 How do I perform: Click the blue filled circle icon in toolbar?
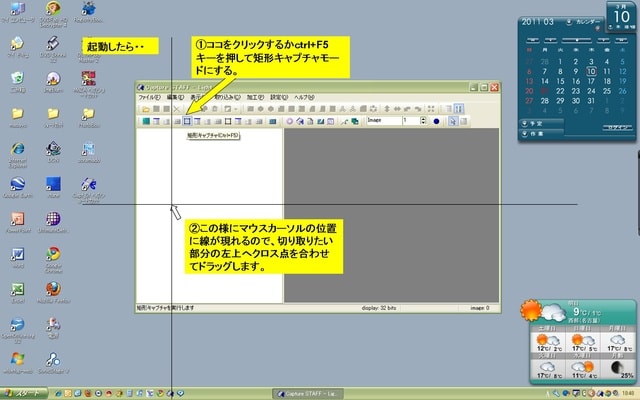pyautogui.click(x=436, y=121)
